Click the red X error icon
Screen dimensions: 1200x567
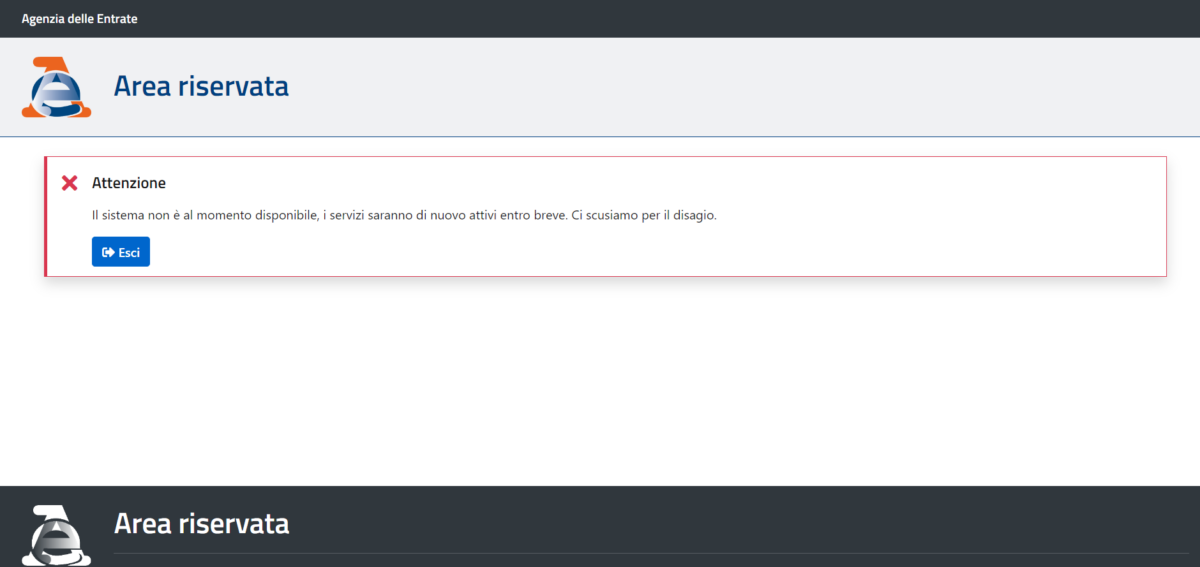point(69,183)
